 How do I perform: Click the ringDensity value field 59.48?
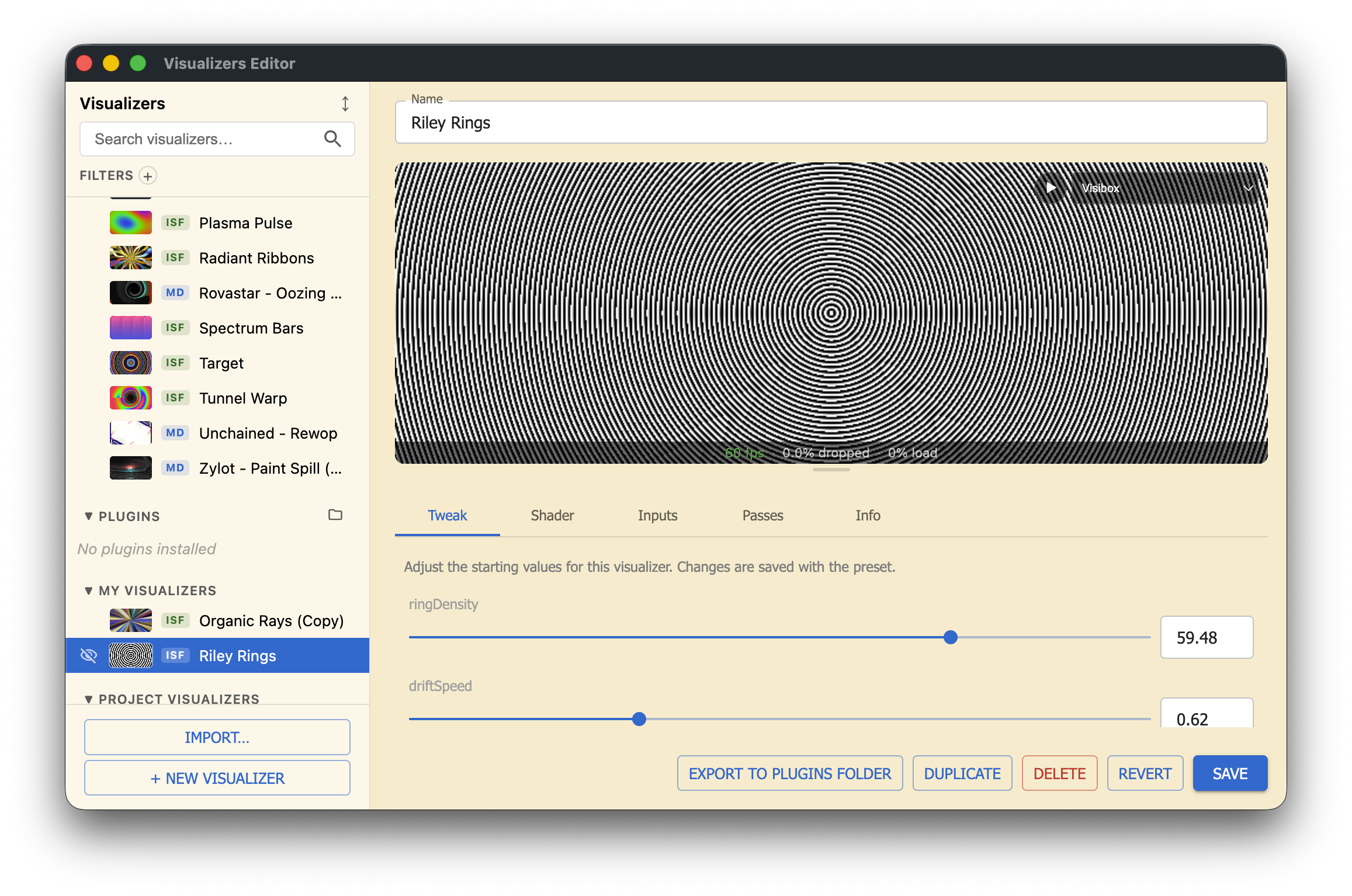1207,637
